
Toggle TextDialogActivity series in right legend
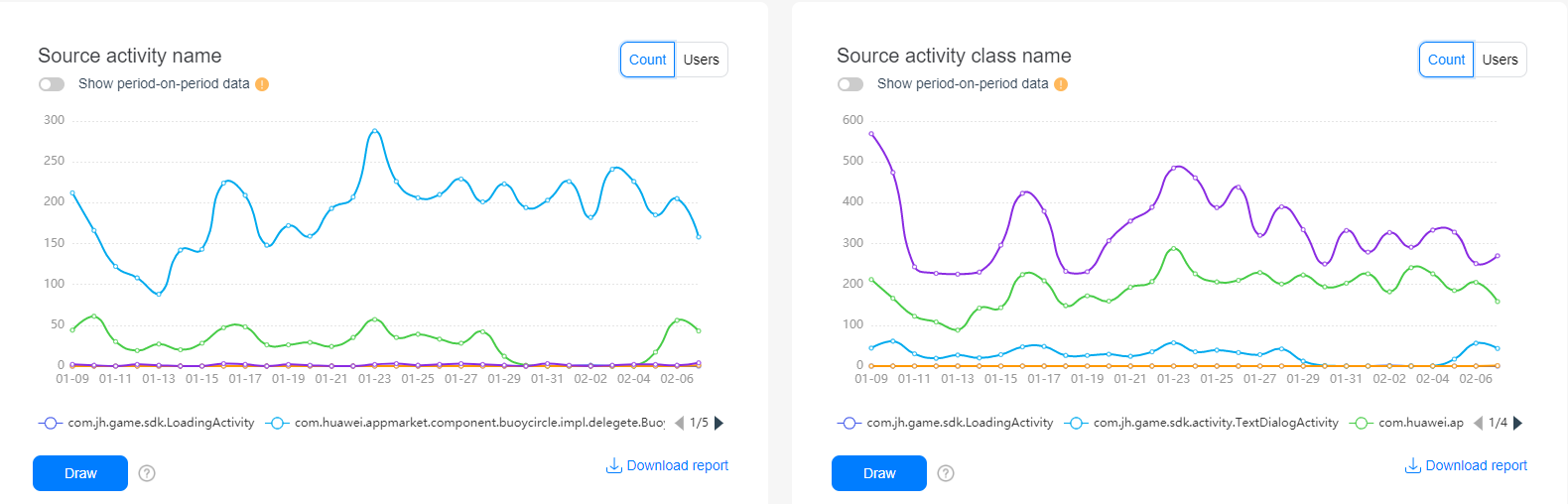(1202, 423)
